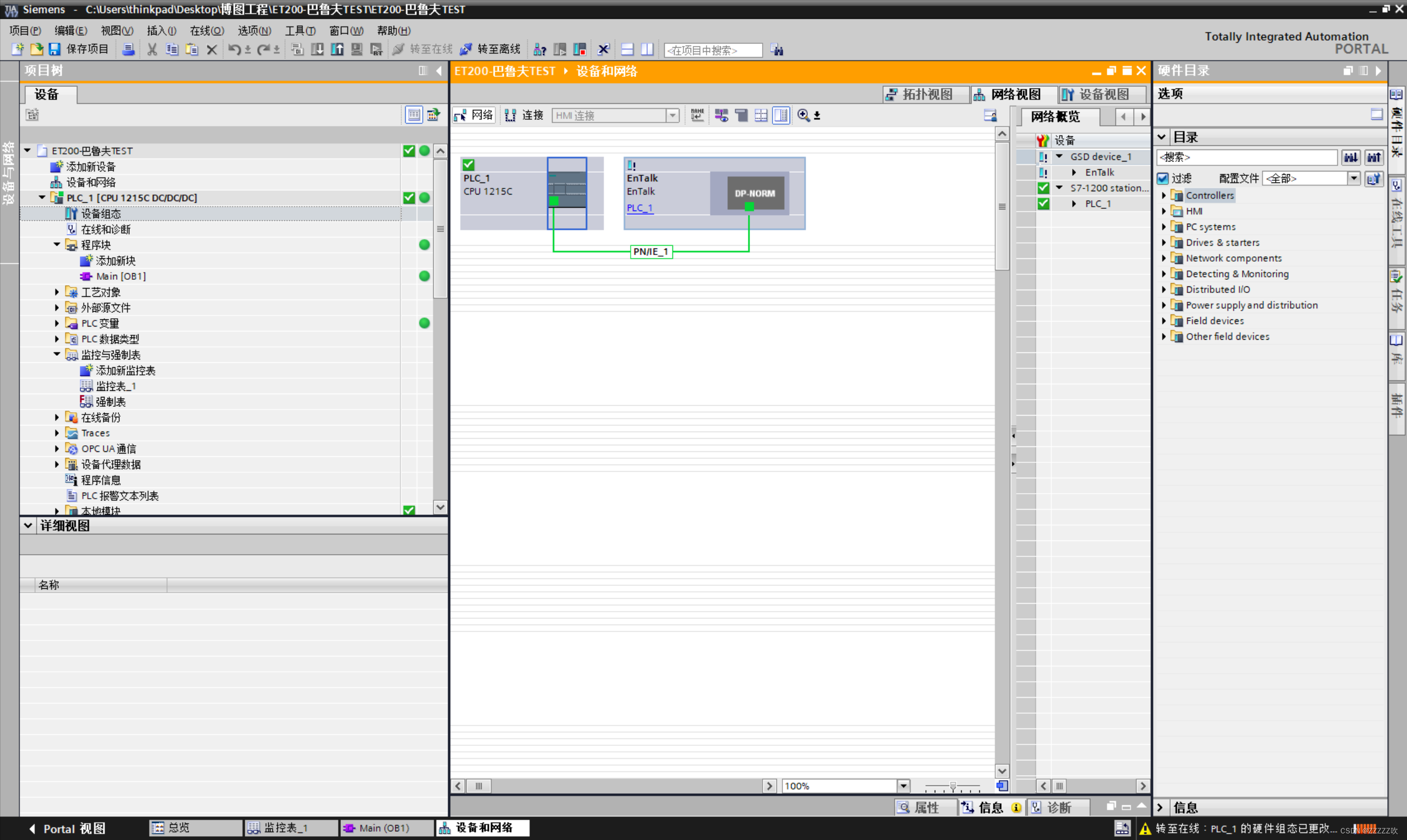Select 强制表 in project tree
Viewport: 1407px width, 840px height.
[x=111, y=401]
